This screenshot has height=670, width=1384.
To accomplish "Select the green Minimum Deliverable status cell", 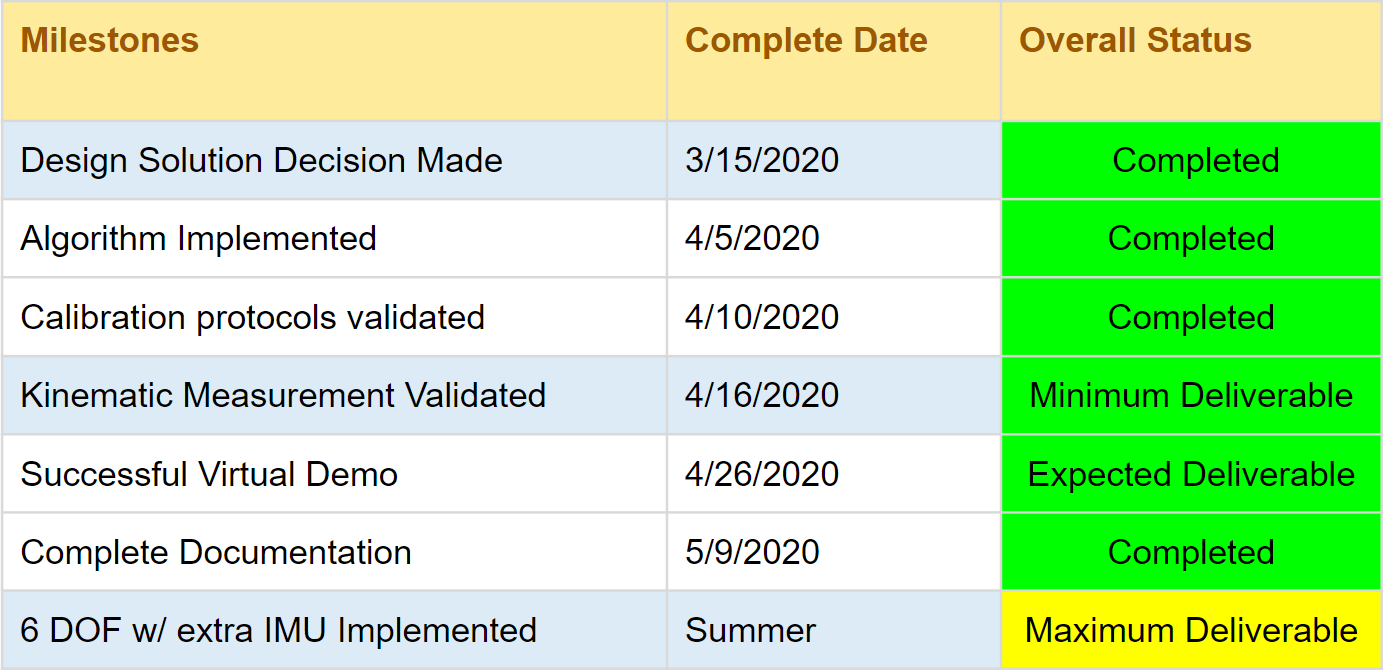I will point(1191,395).
